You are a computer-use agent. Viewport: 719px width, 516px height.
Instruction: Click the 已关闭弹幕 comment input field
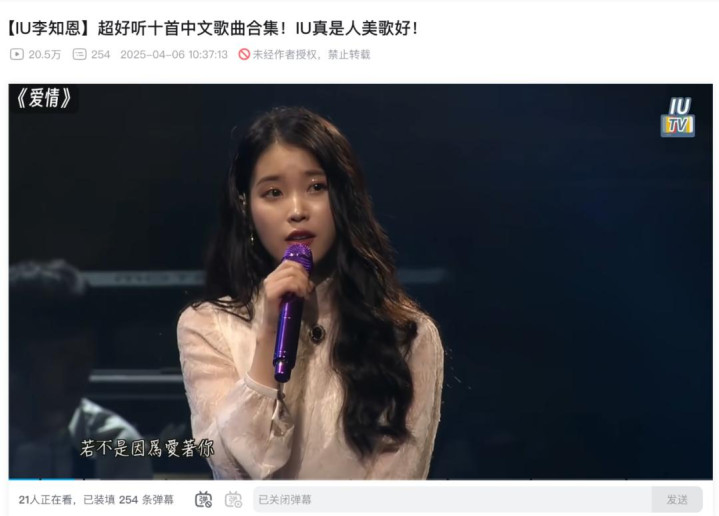pyautogui.click(x=452, y=499)
